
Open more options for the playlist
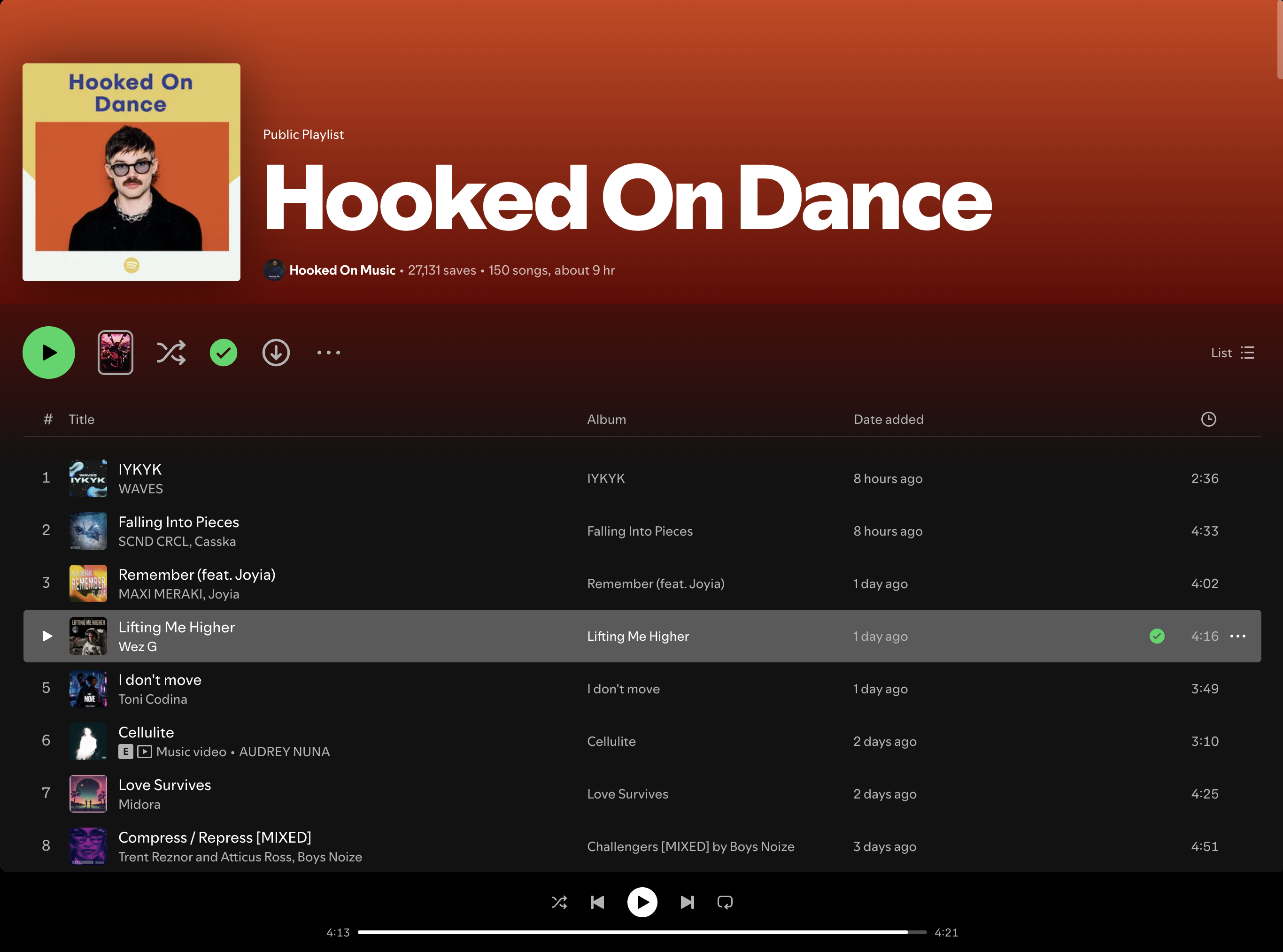point(329,353)
